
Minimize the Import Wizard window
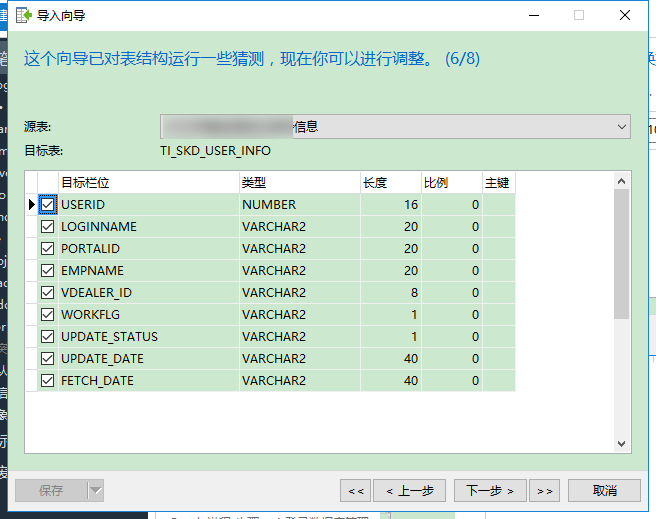coord(534,15)
